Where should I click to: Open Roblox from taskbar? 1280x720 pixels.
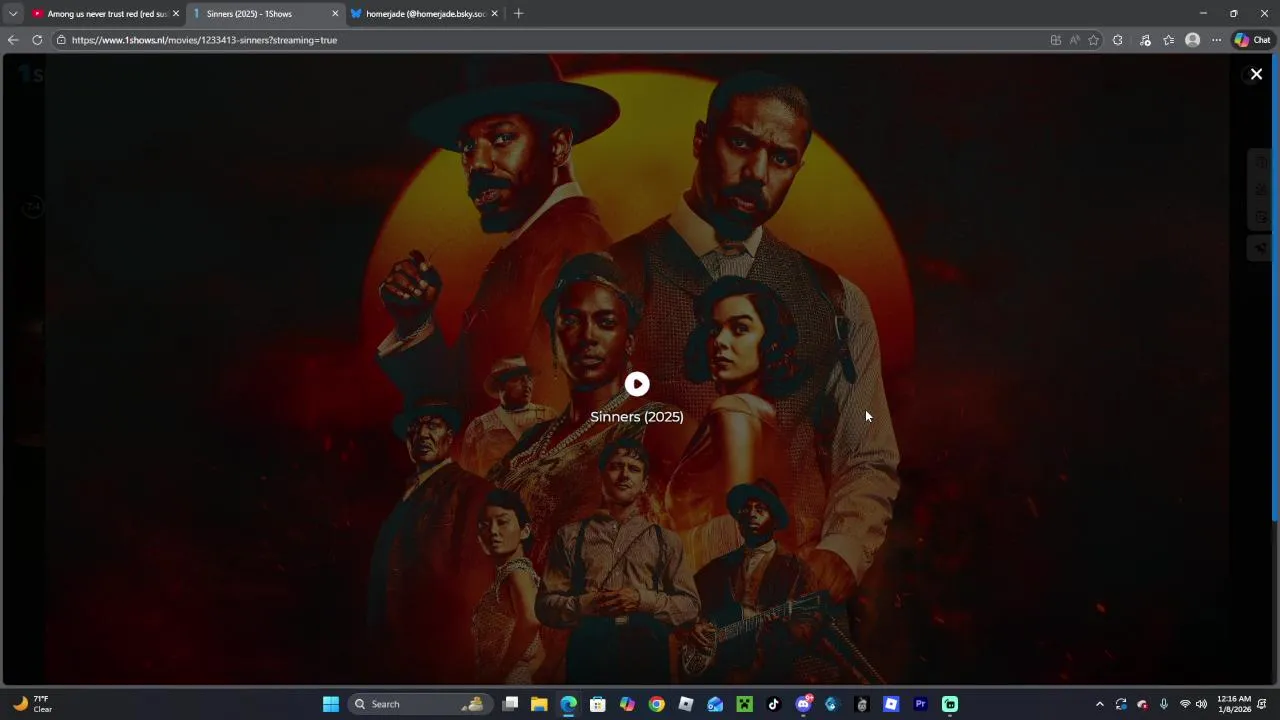pyautogui.click(x=686, y=704)
